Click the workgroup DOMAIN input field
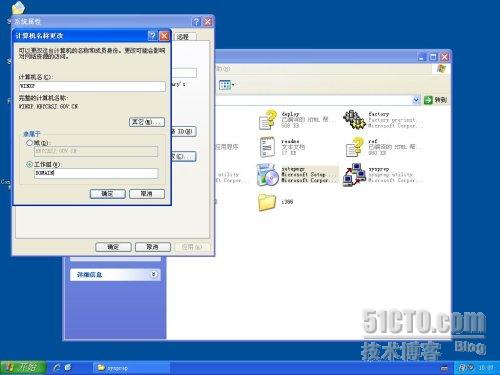 pos(96,173)
